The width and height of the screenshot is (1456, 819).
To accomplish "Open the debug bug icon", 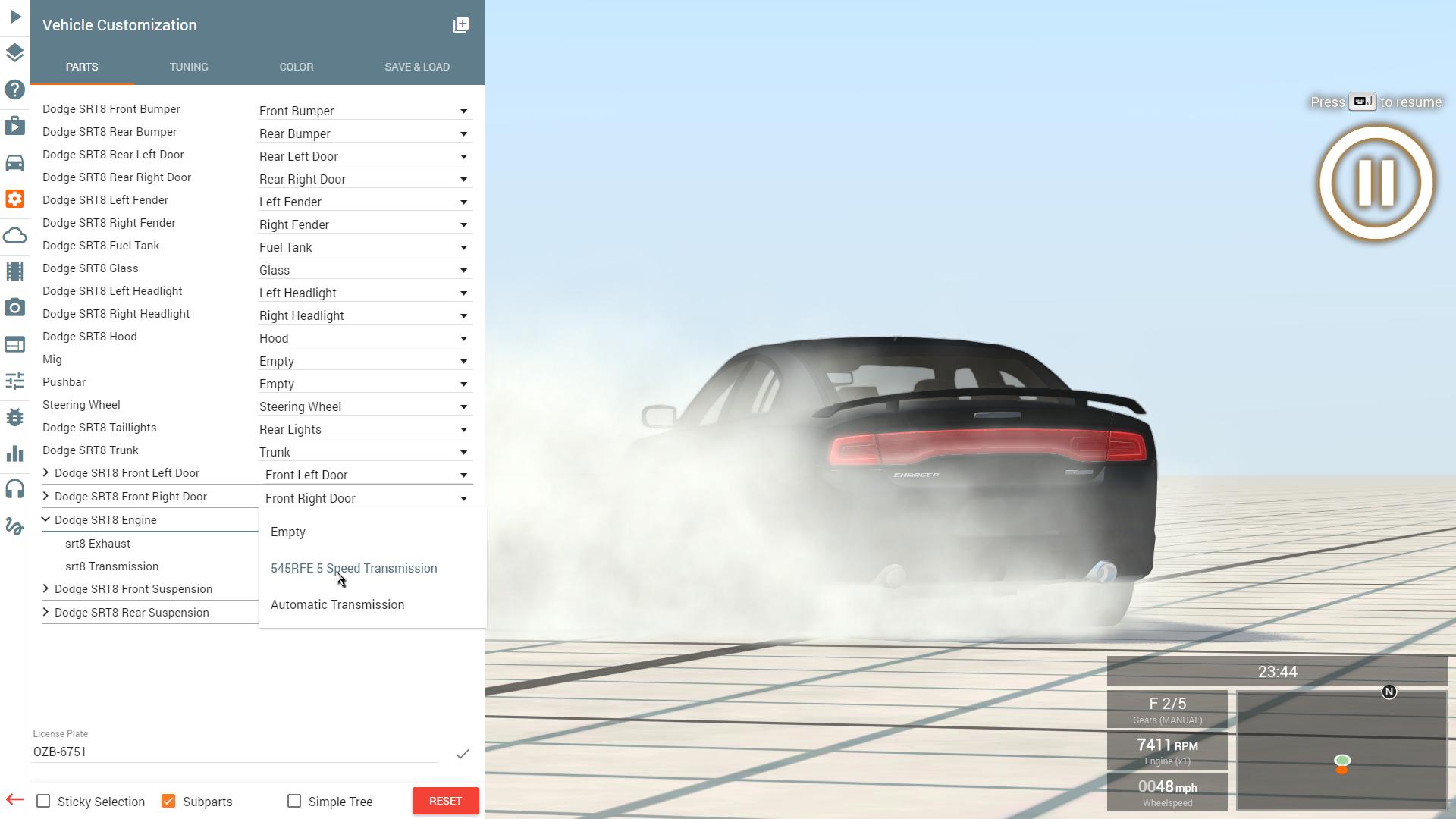I will (15, 417).
